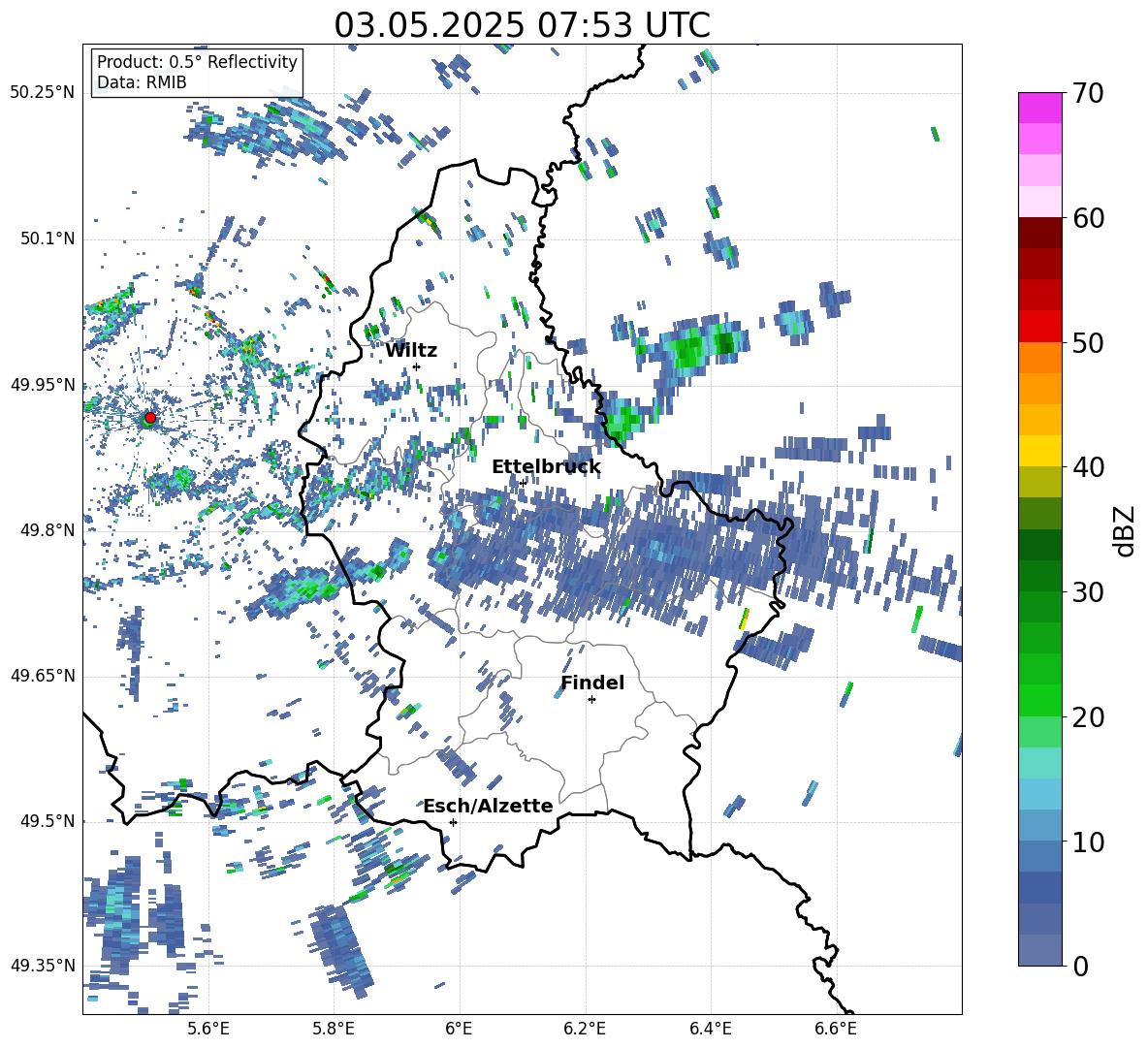Click the Product: 0.5° Reflectivity text

coord(197,62)
